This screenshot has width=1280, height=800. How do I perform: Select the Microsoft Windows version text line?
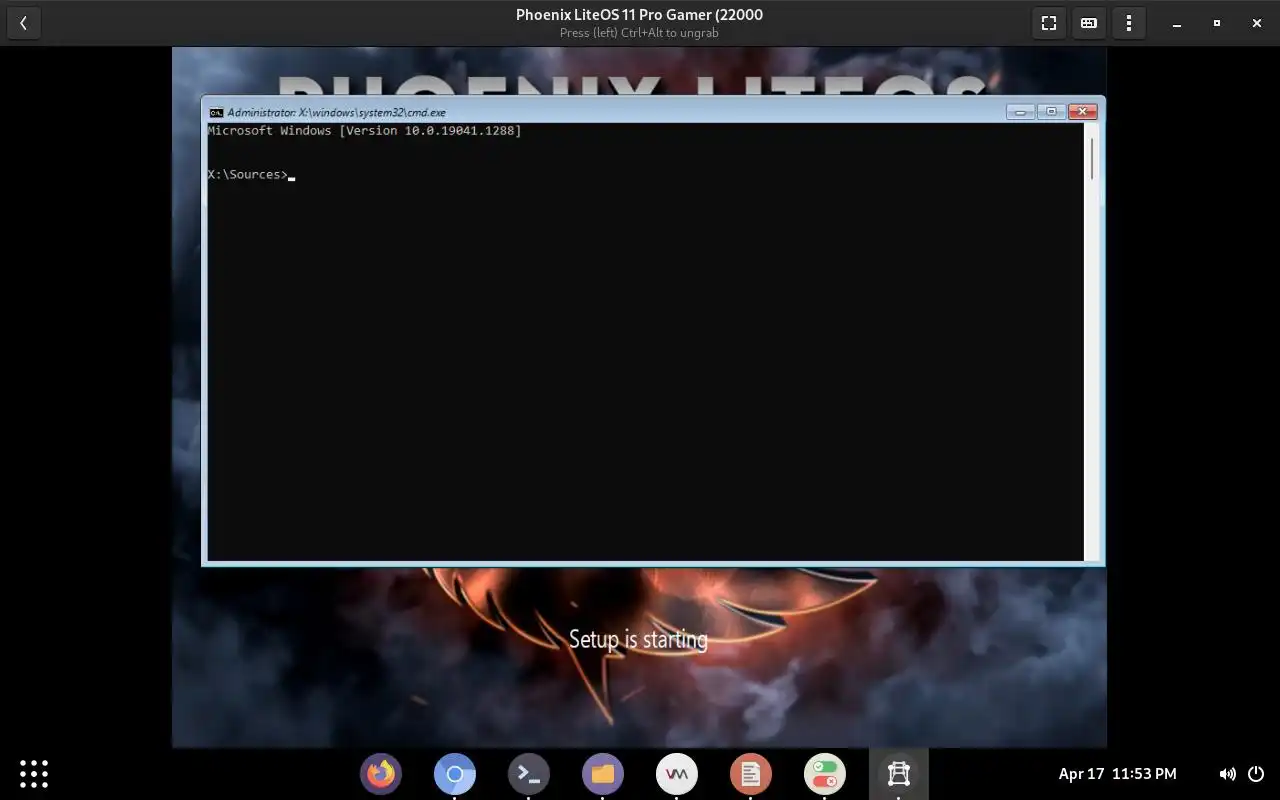point(364,131)
